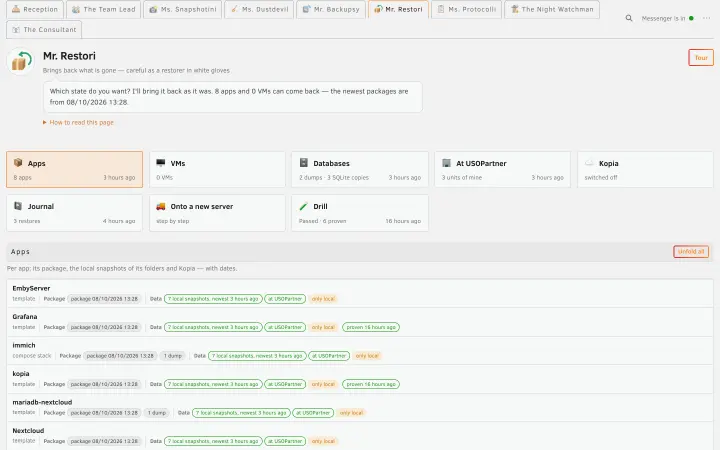Click immich '1 dump' badge
This screenshot has height=450, width=720.
tap(173, 356)
